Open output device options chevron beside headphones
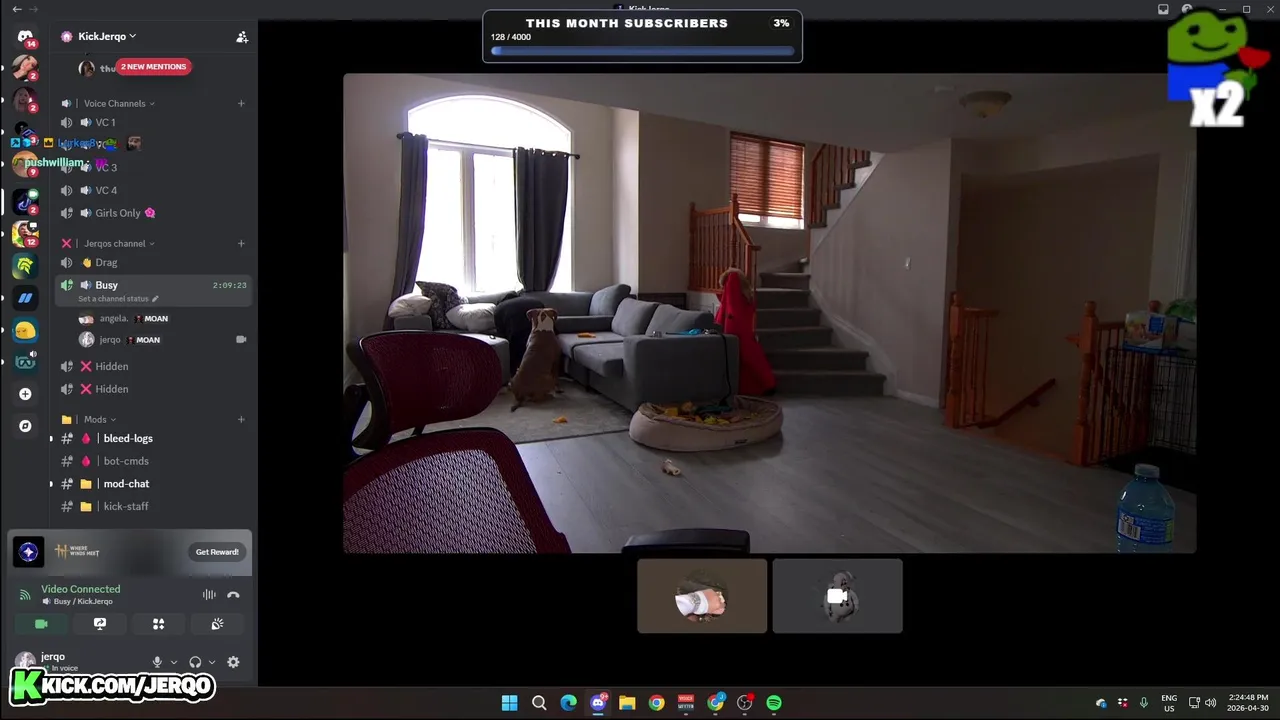Viewport: 1280px width, 720px height. coord(211,662)
